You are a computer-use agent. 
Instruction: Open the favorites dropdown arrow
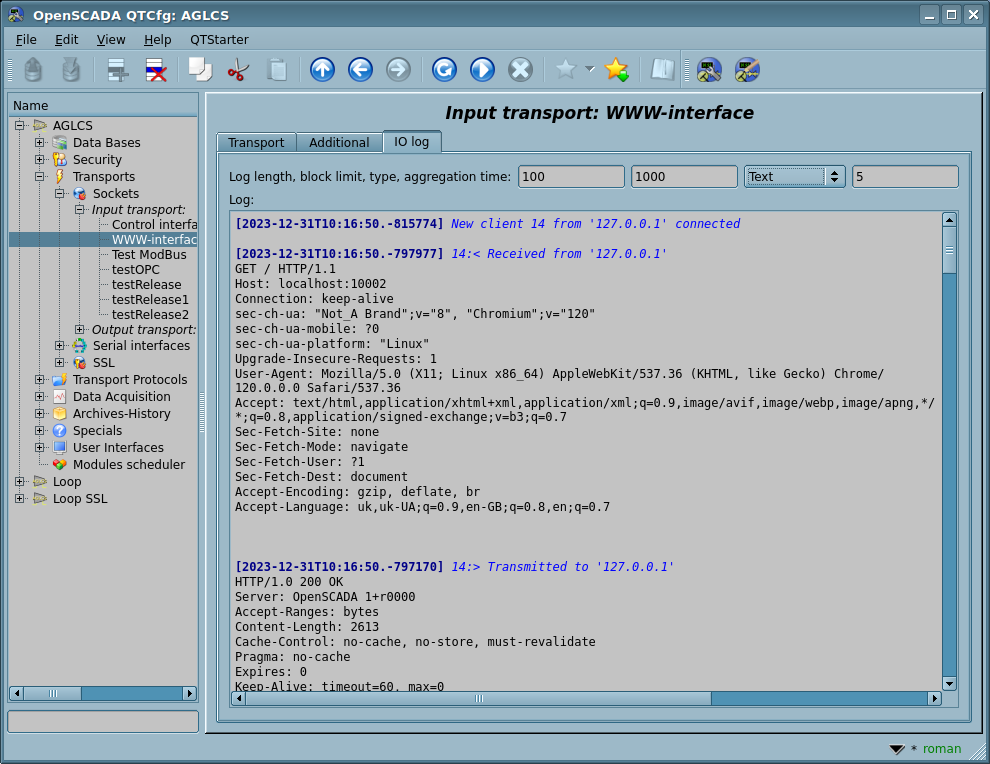pos(590,69)
